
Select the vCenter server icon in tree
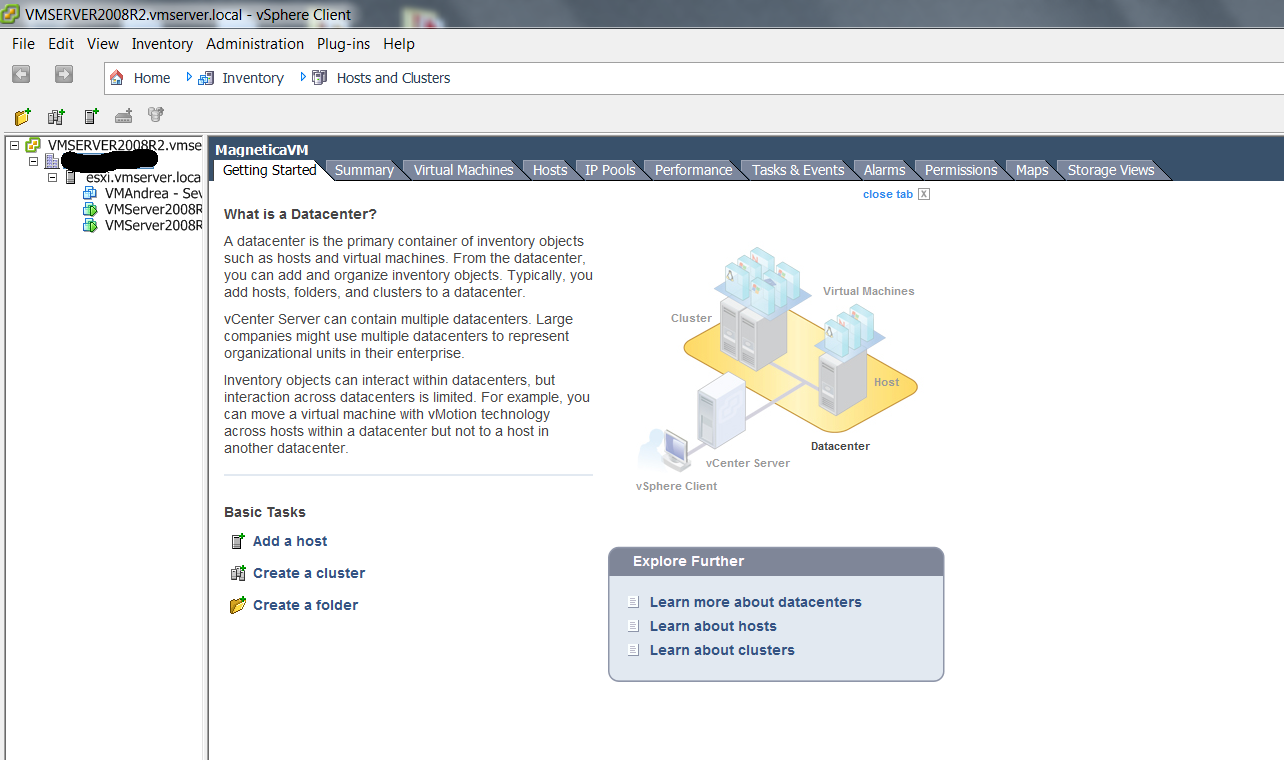point(33,146)
